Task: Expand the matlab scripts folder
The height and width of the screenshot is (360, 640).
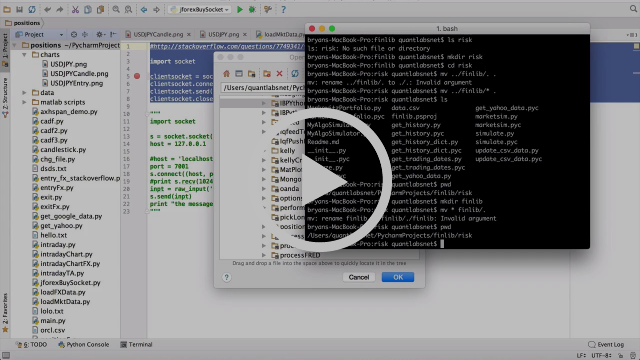Action: [24, 102]
